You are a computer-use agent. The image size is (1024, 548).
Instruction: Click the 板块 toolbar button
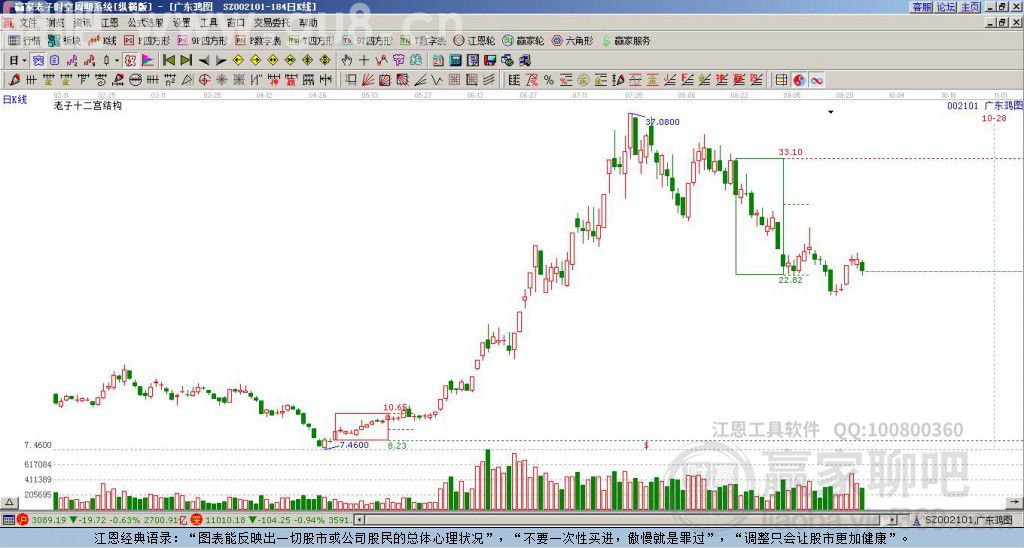(x=64, y=40)
